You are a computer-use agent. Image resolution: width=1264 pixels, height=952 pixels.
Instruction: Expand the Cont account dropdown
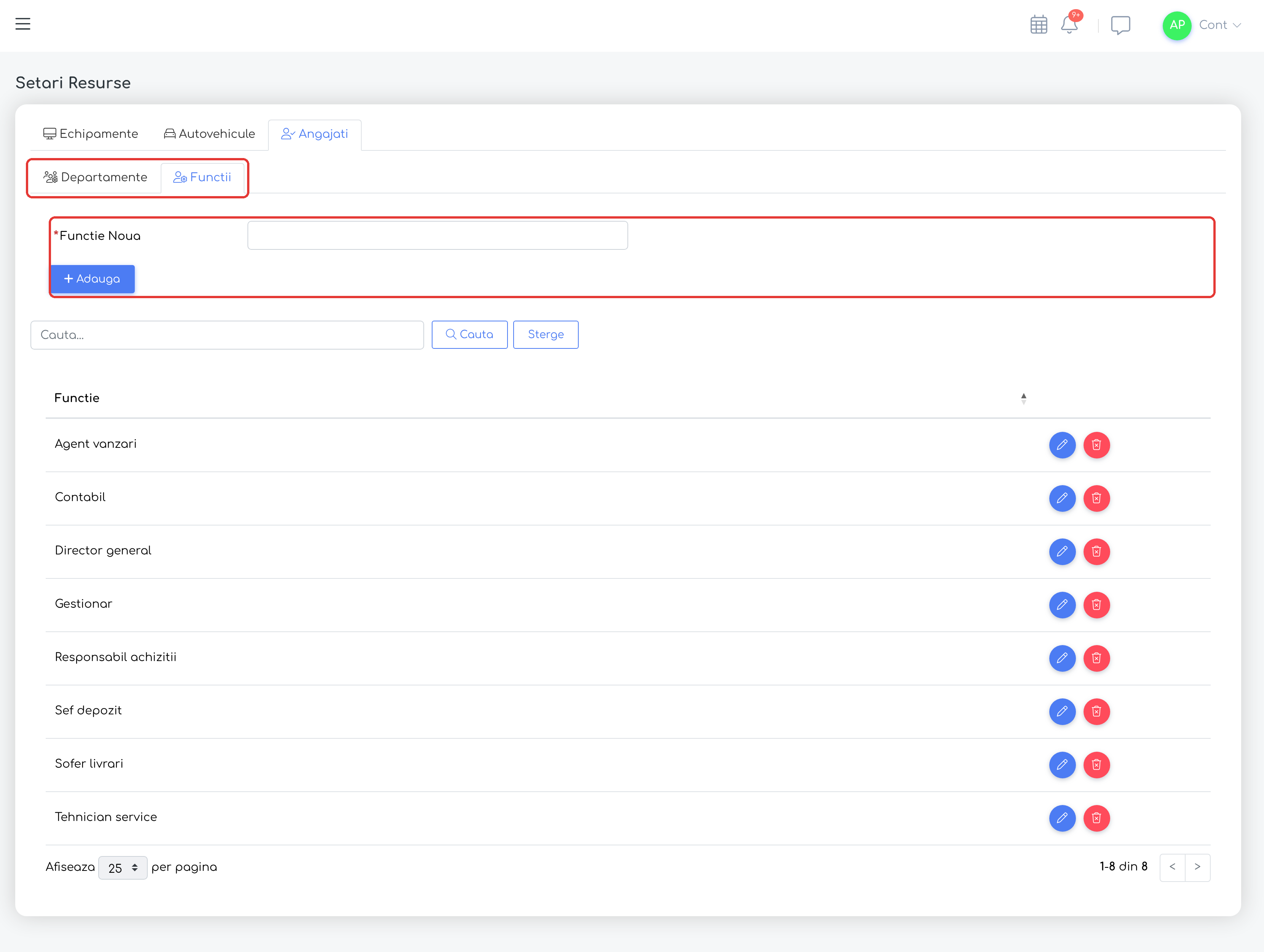(1219, 25)
